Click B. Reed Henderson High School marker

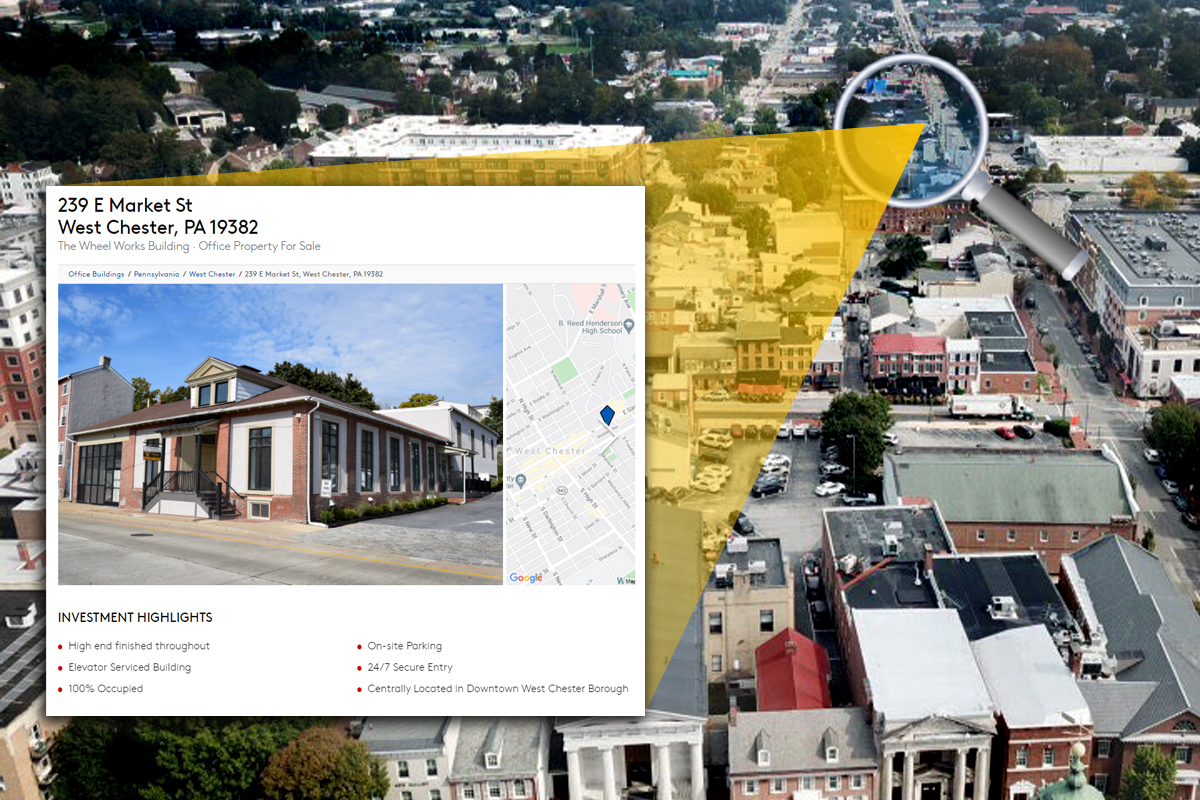click(x=628, y=325)
